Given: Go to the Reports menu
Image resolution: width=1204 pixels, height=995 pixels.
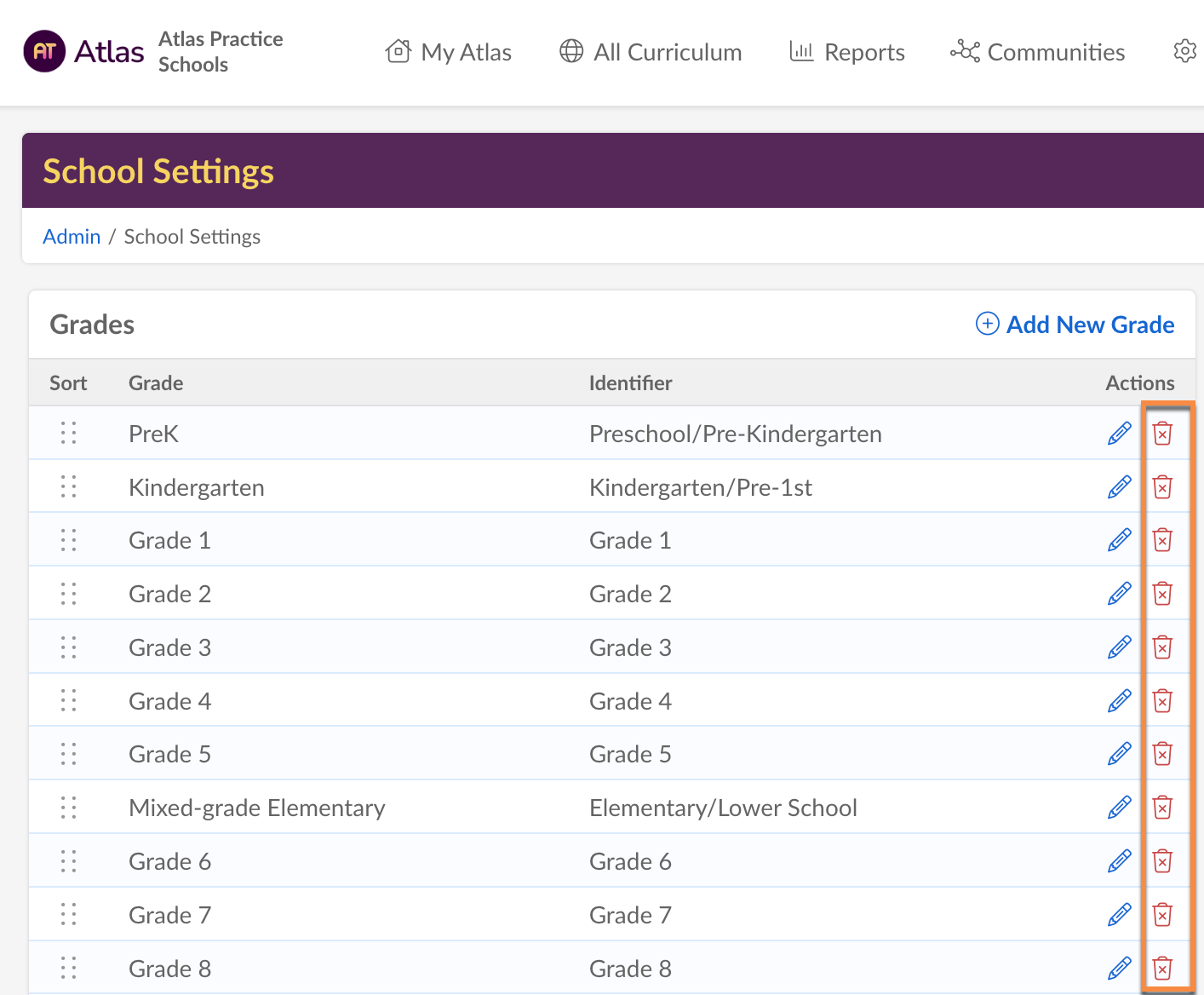Looking at the screenshot, I should [x=847, y=52].
